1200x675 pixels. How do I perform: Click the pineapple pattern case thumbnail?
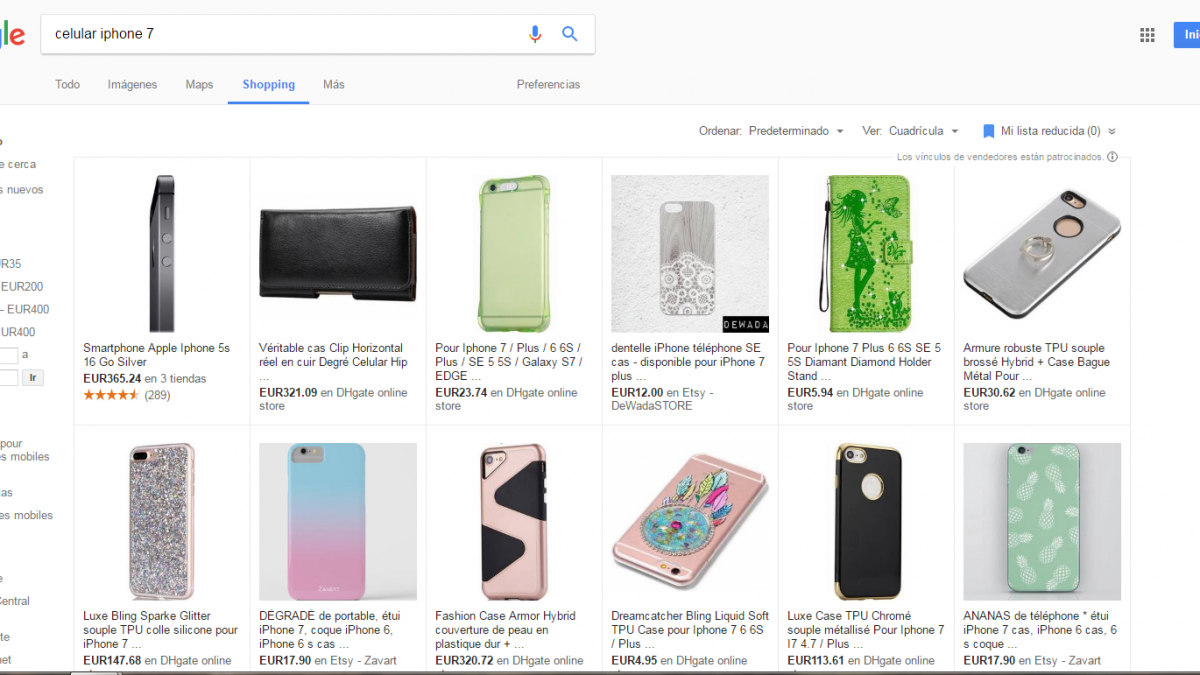click(x=1041, y=521)
